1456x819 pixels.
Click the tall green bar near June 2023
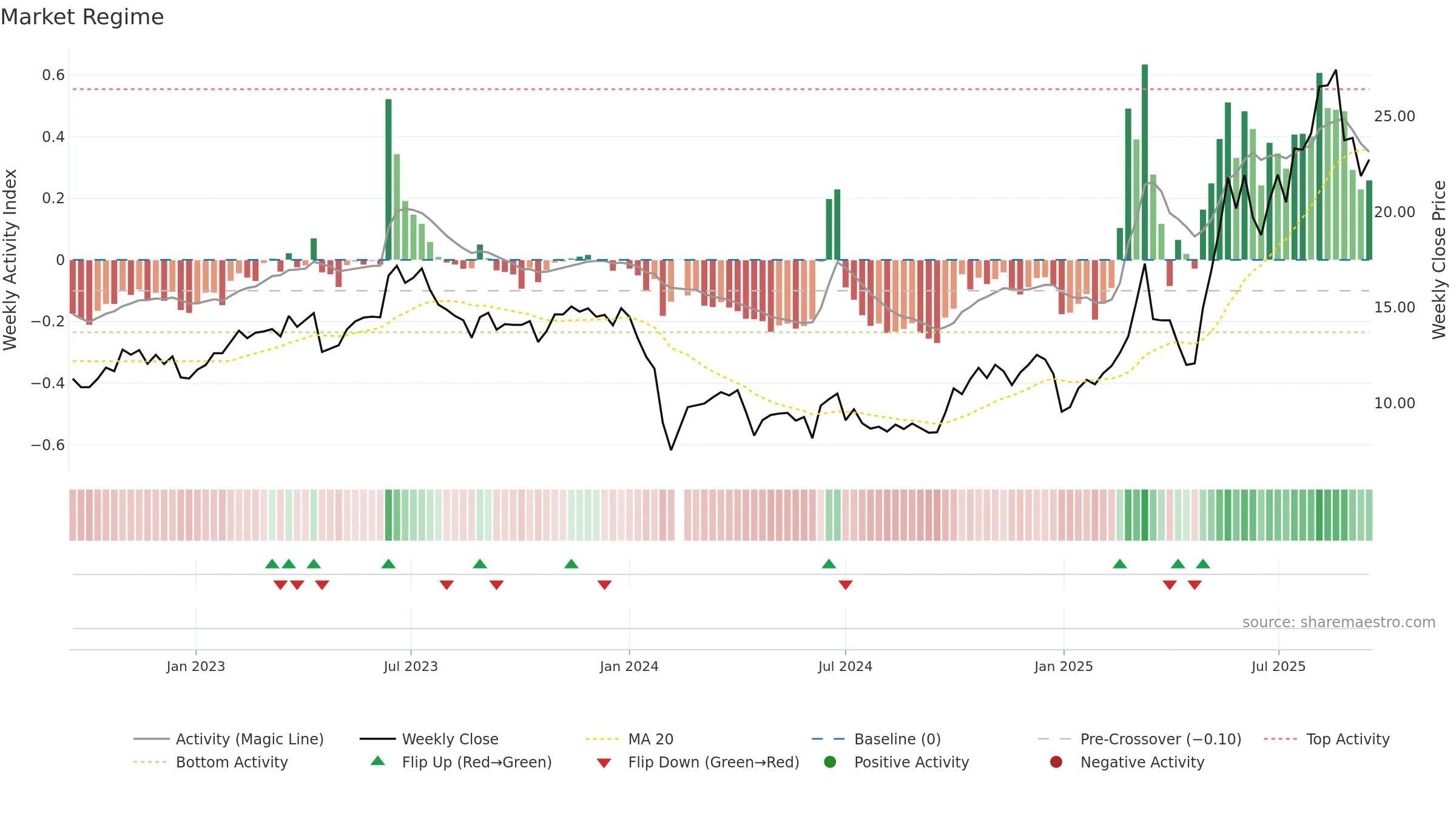388,180
